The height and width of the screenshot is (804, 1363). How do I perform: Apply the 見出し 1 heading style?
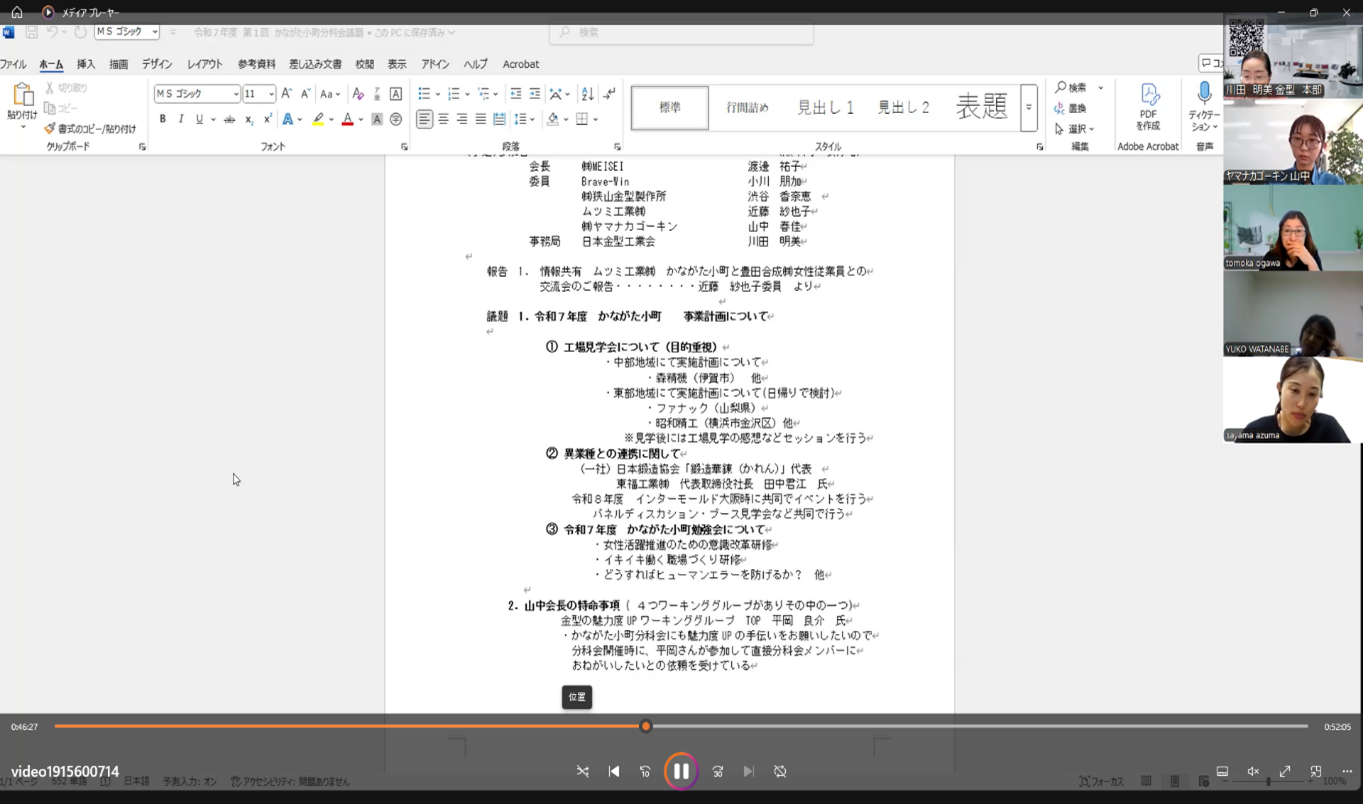click(824, 106)
